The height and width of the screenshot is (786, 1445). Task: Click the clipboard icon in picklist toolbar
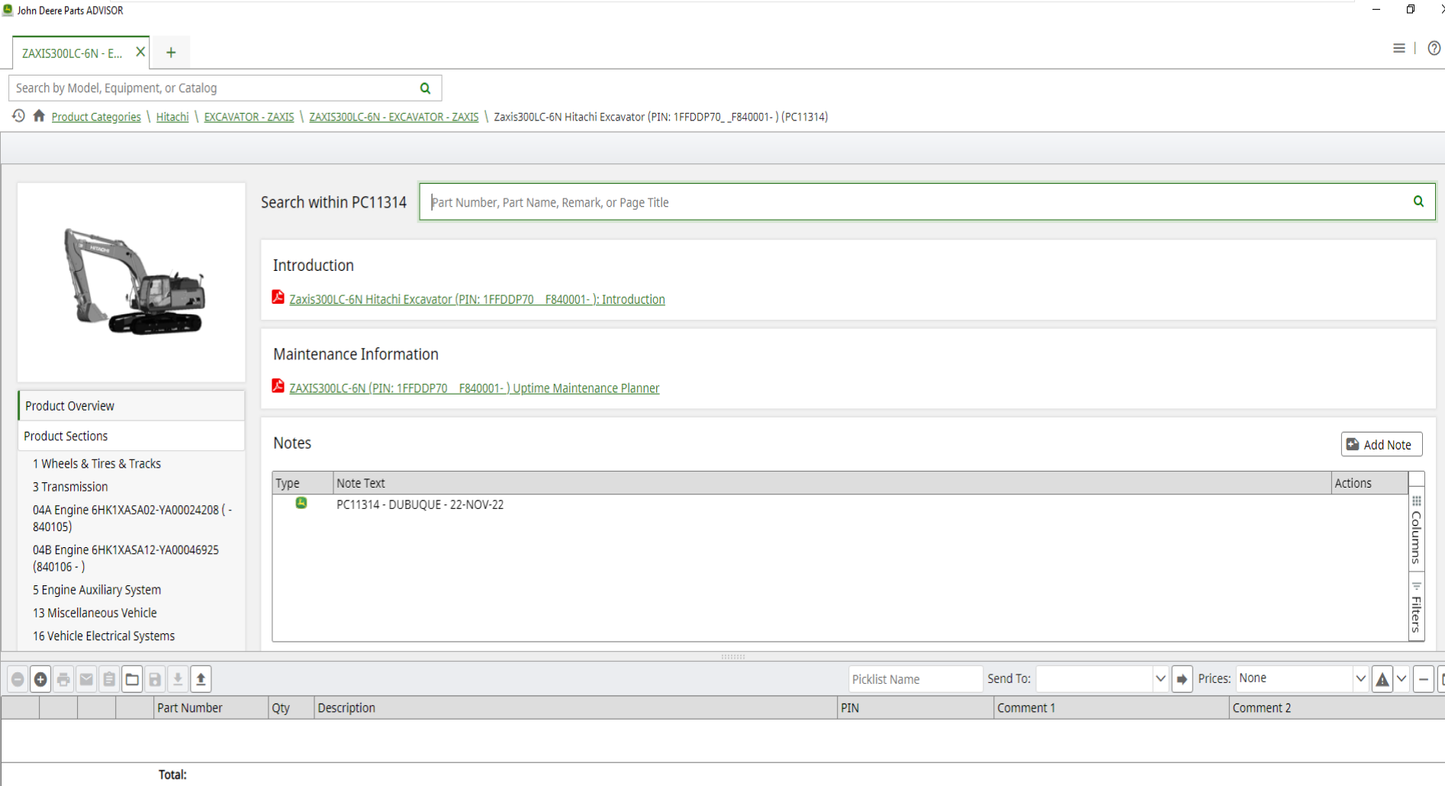point(109,679)
